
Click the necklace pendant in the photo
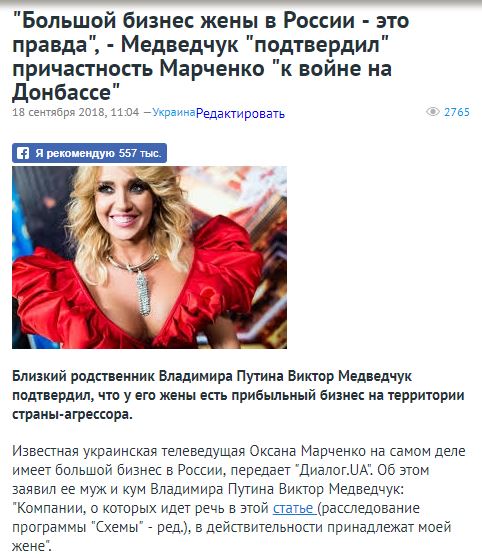coord(143,293)
